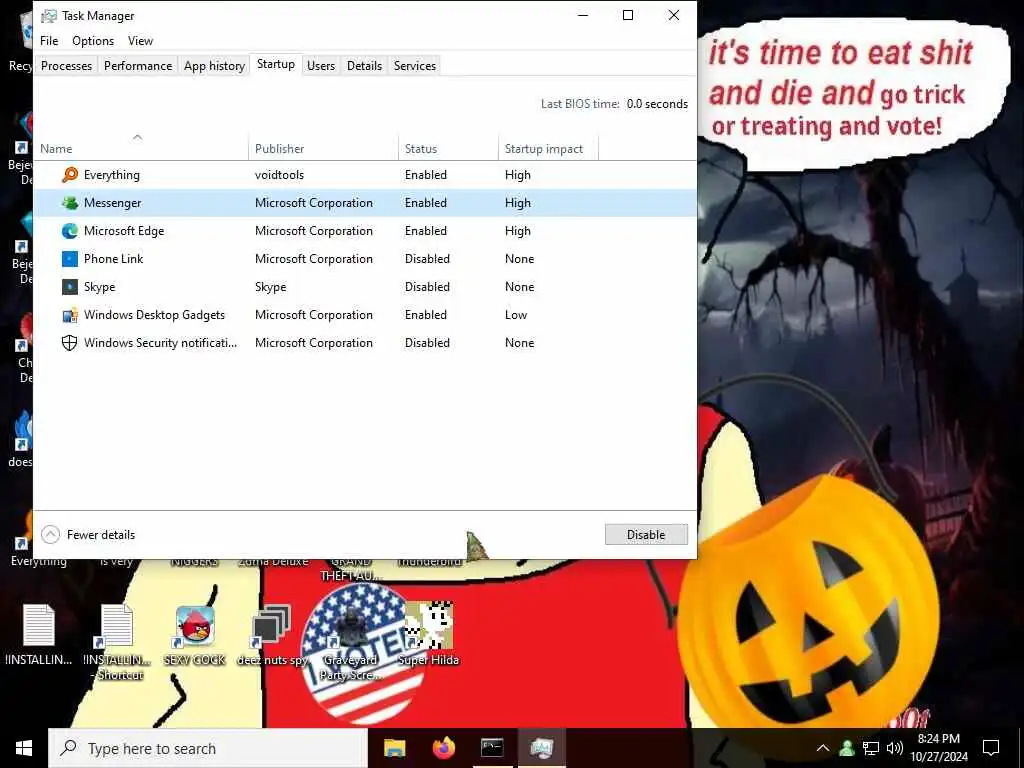The image size is (1024, 768).
Task: Click the Skype publisher cell
Action: pos(270,287)
